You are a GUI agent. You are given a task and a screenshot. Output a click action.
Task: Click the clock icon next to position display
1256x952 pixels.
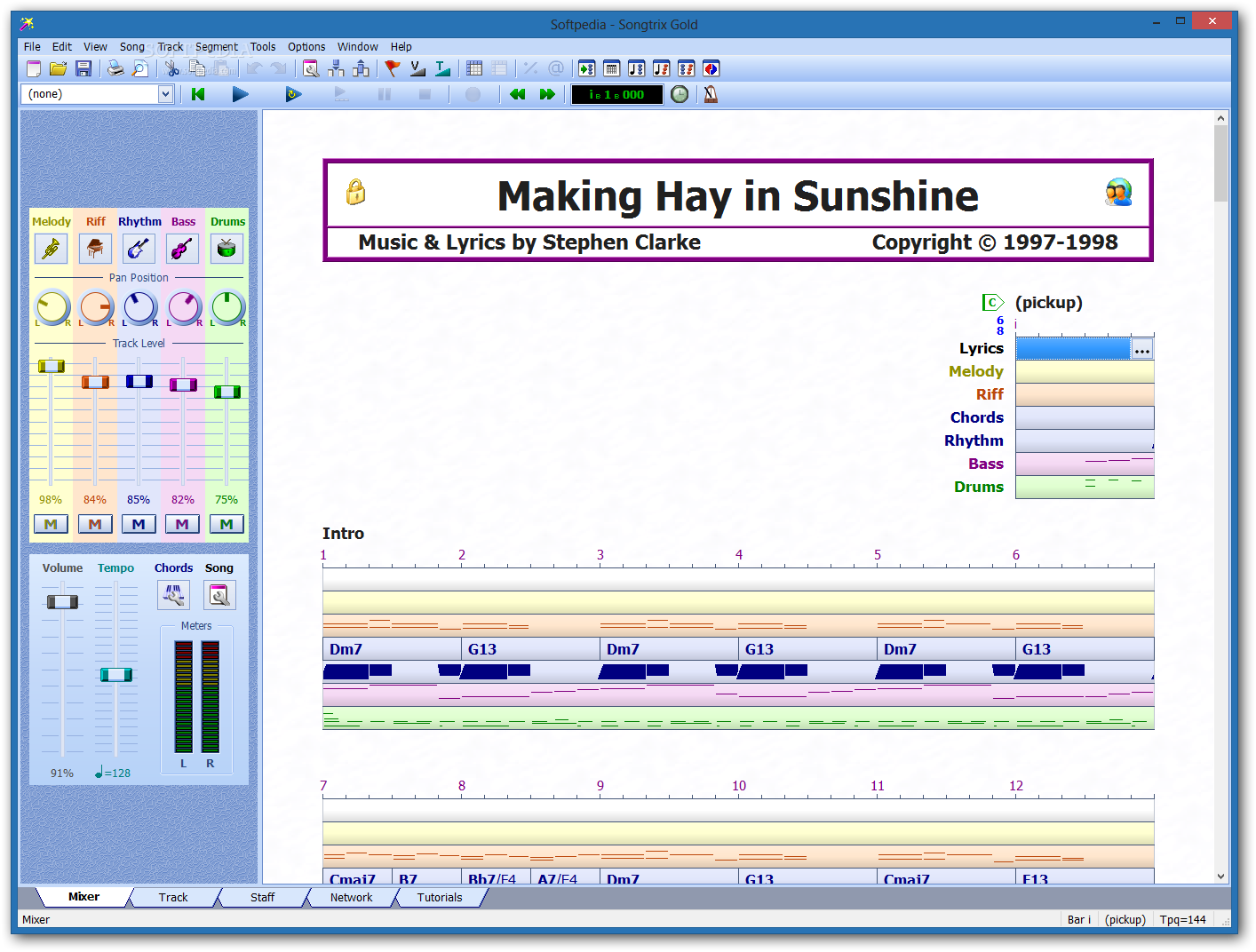point(680,94)
